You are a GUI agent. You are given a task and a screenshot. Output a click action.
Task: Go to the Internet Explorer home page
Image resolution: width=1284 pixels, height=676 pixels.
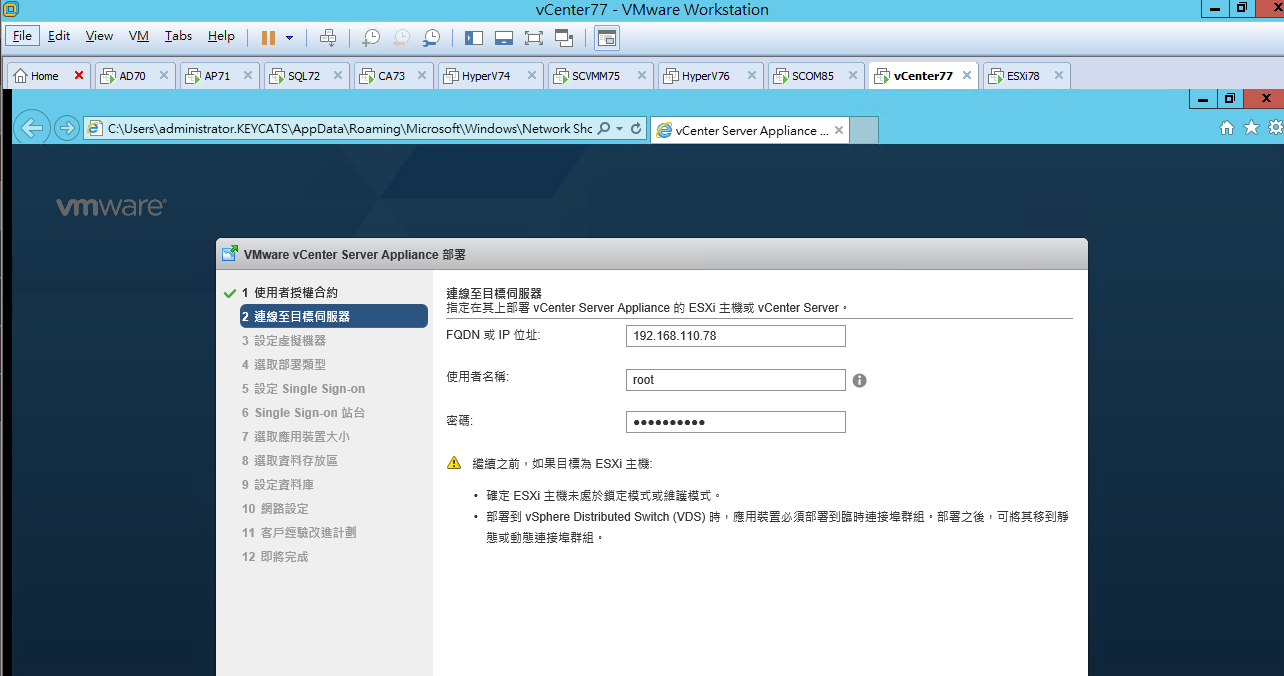click(1227, 128)
